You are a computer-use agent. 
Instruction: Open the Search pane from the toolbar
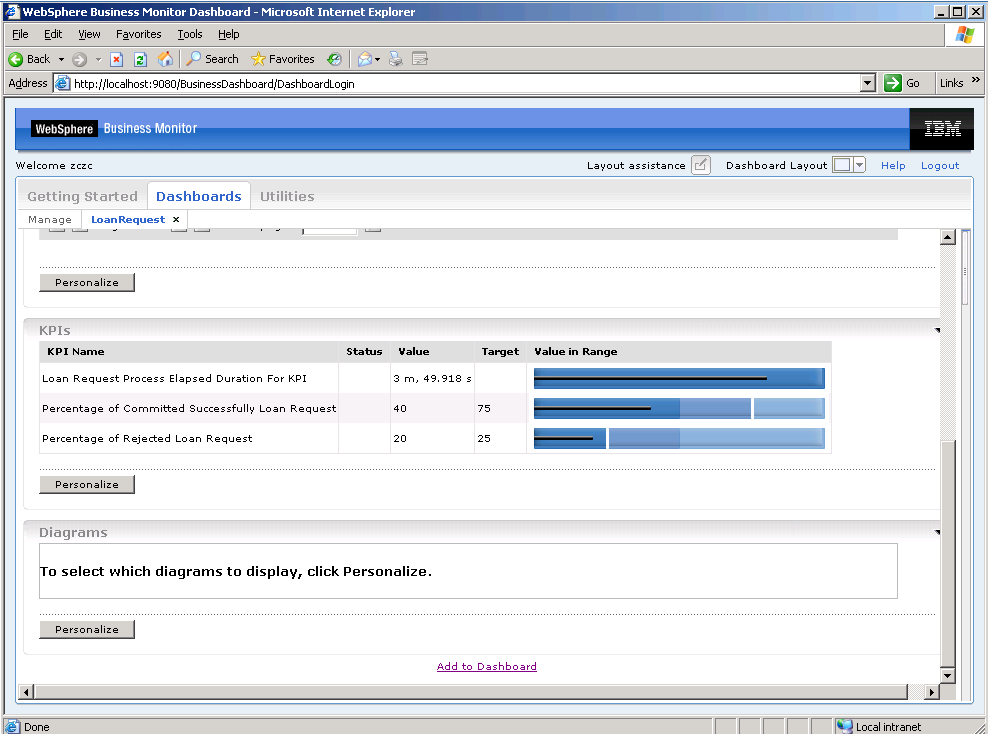point(213,59)
